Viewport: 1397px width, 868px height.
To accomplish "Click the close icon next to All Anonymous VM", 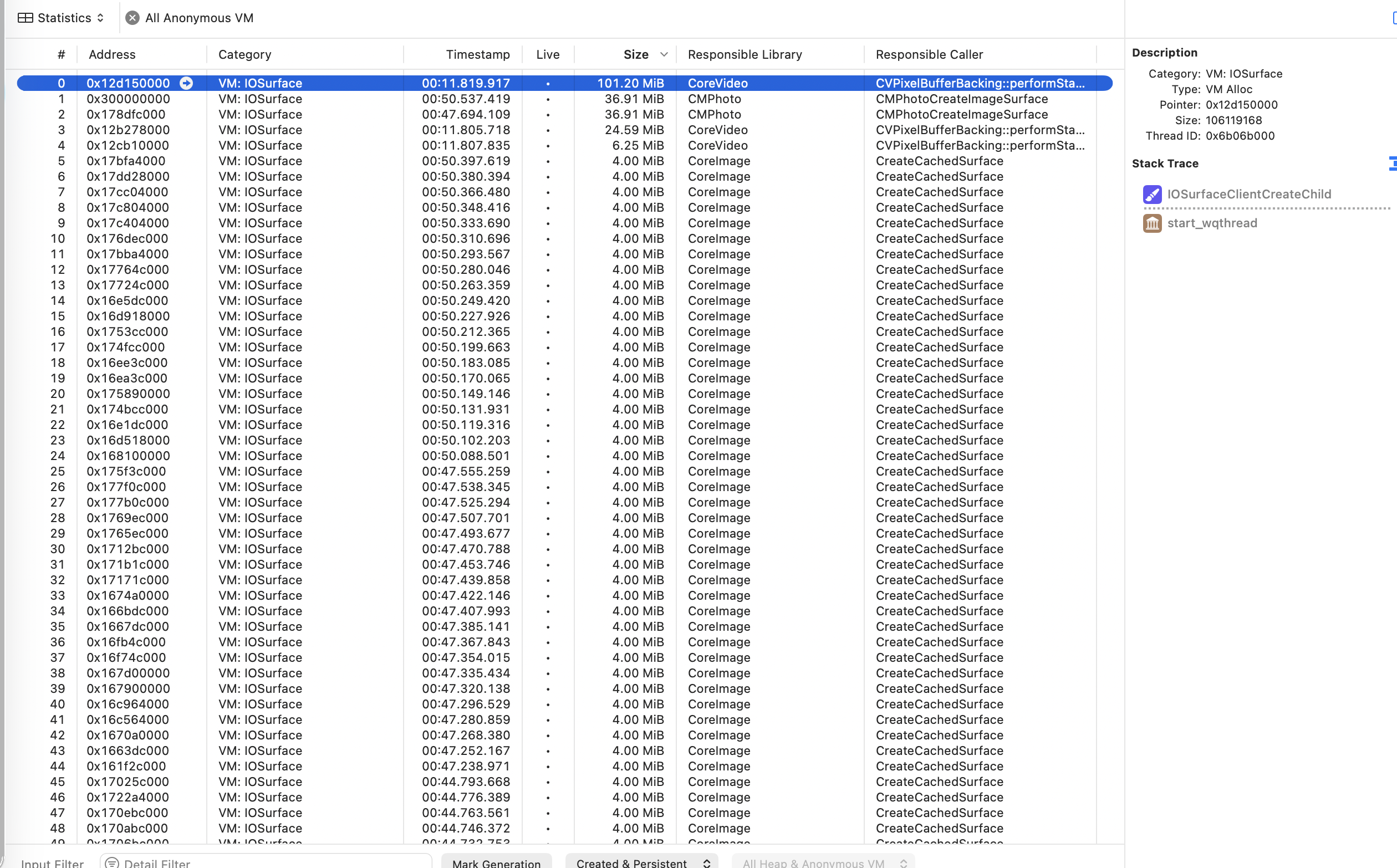I will [132, 18].
